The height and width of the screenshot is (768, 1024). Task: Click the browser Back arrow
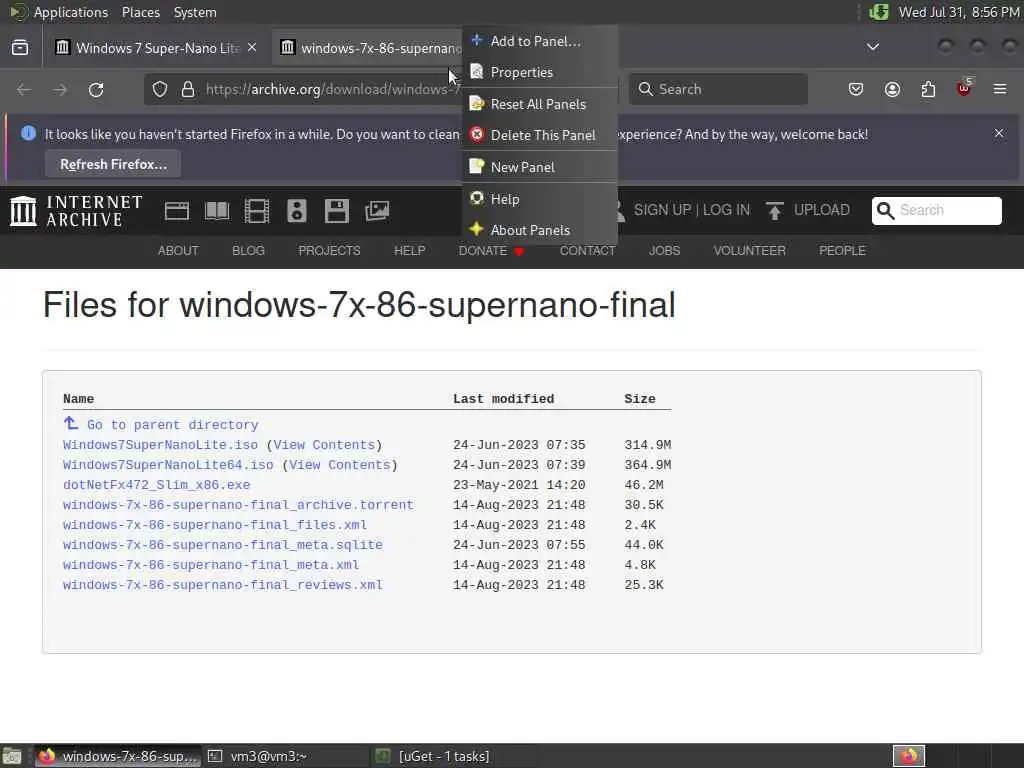tap(24, 89)
